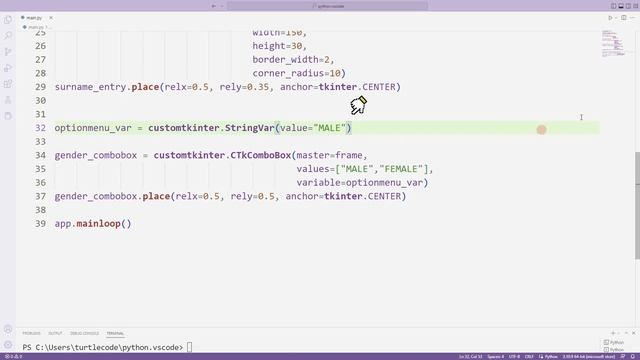Viewport: 640px width, 360px height.
Task: Expand the run button dropdown arrow
Action: click(616, 18)
